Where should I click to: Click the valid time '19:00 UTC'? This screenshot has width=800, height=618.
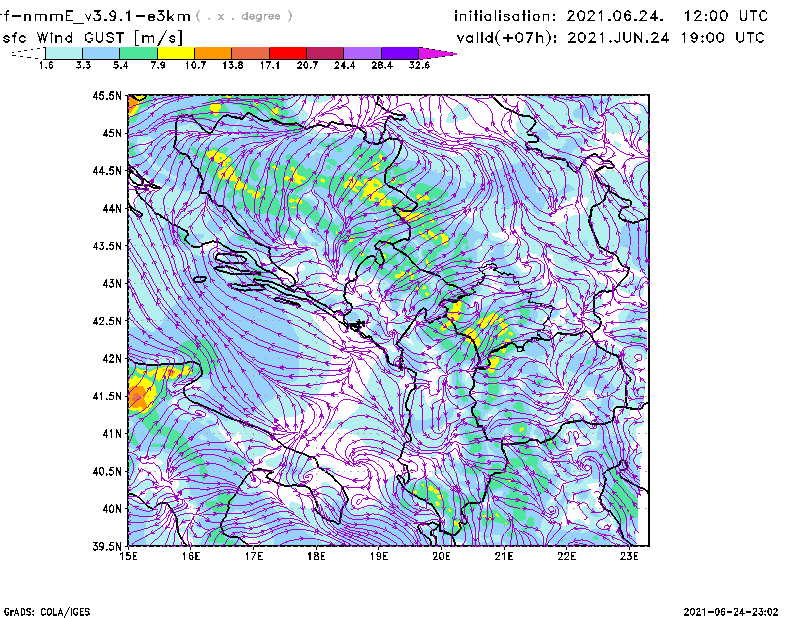722,38
